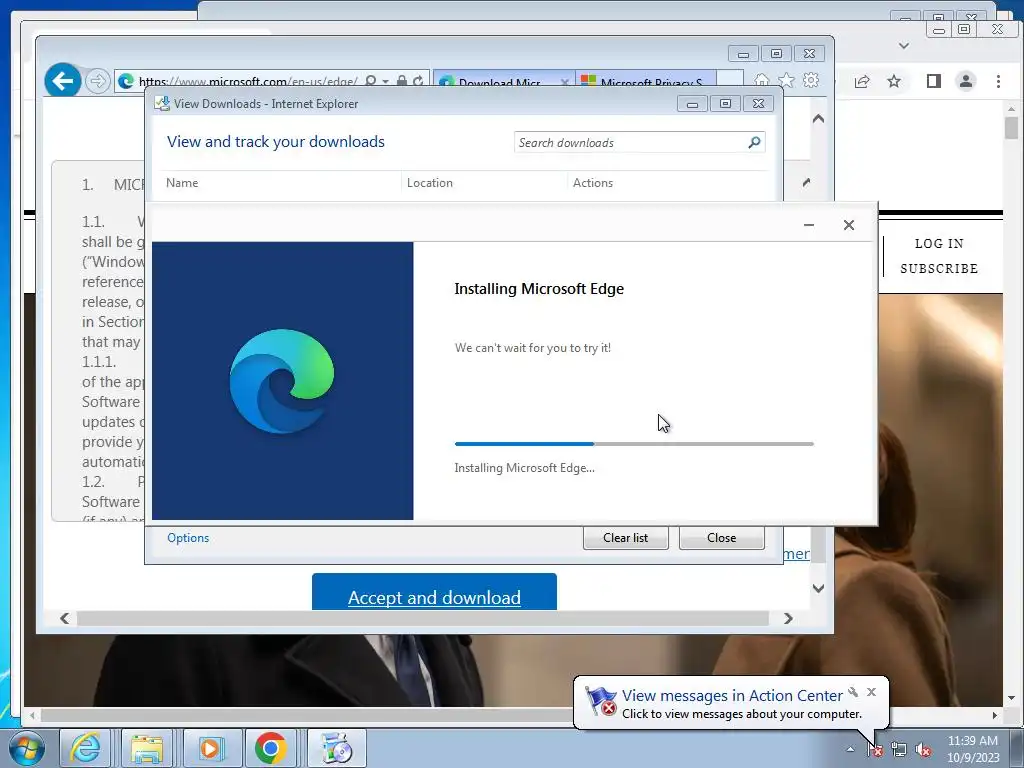Screen dimensions: 1024x768
Task: Click Close button in View Downloads
Action: [x=722, y=537]
